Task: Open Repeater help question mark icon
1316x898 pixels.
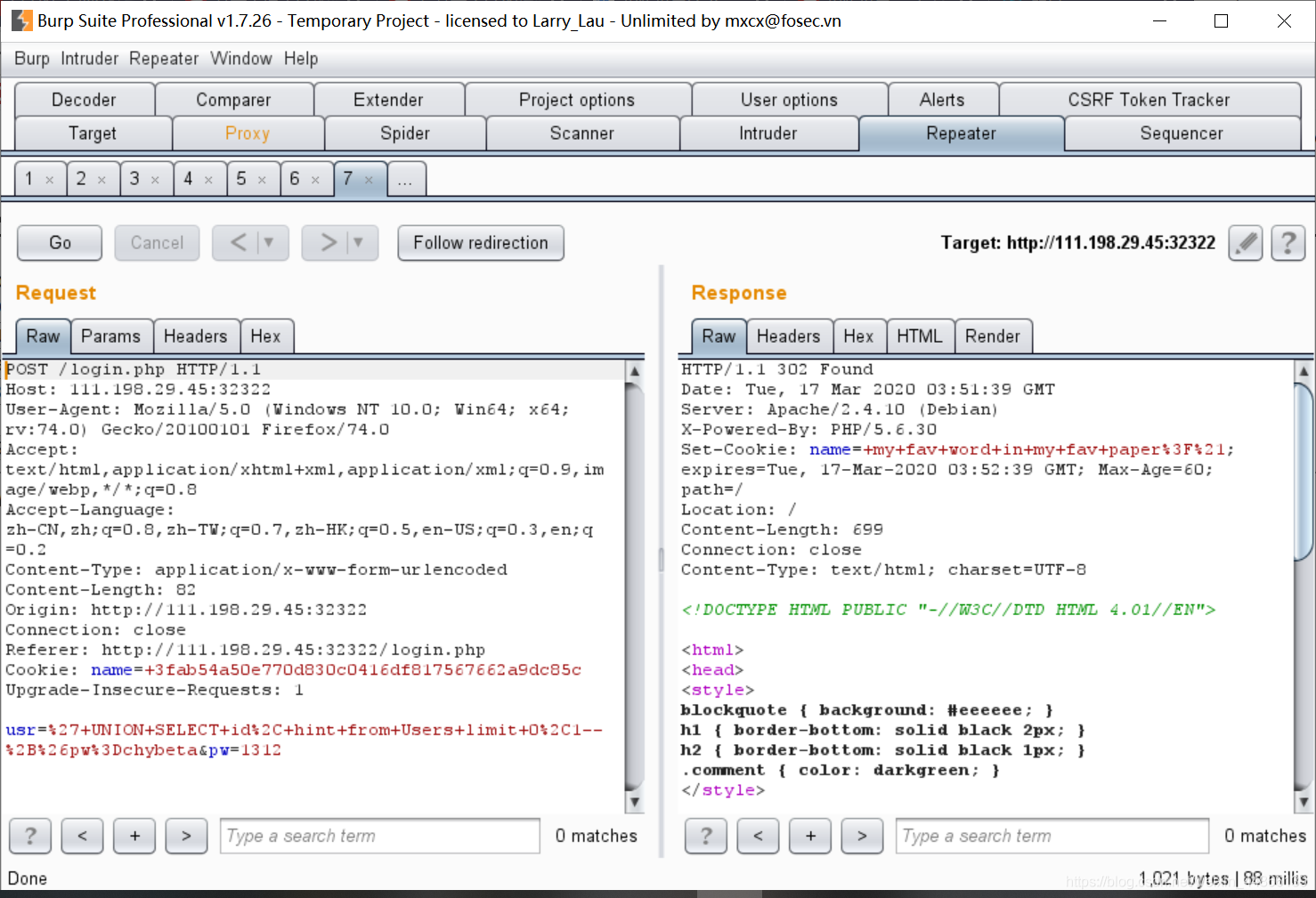Action: tap(1288, 243)
